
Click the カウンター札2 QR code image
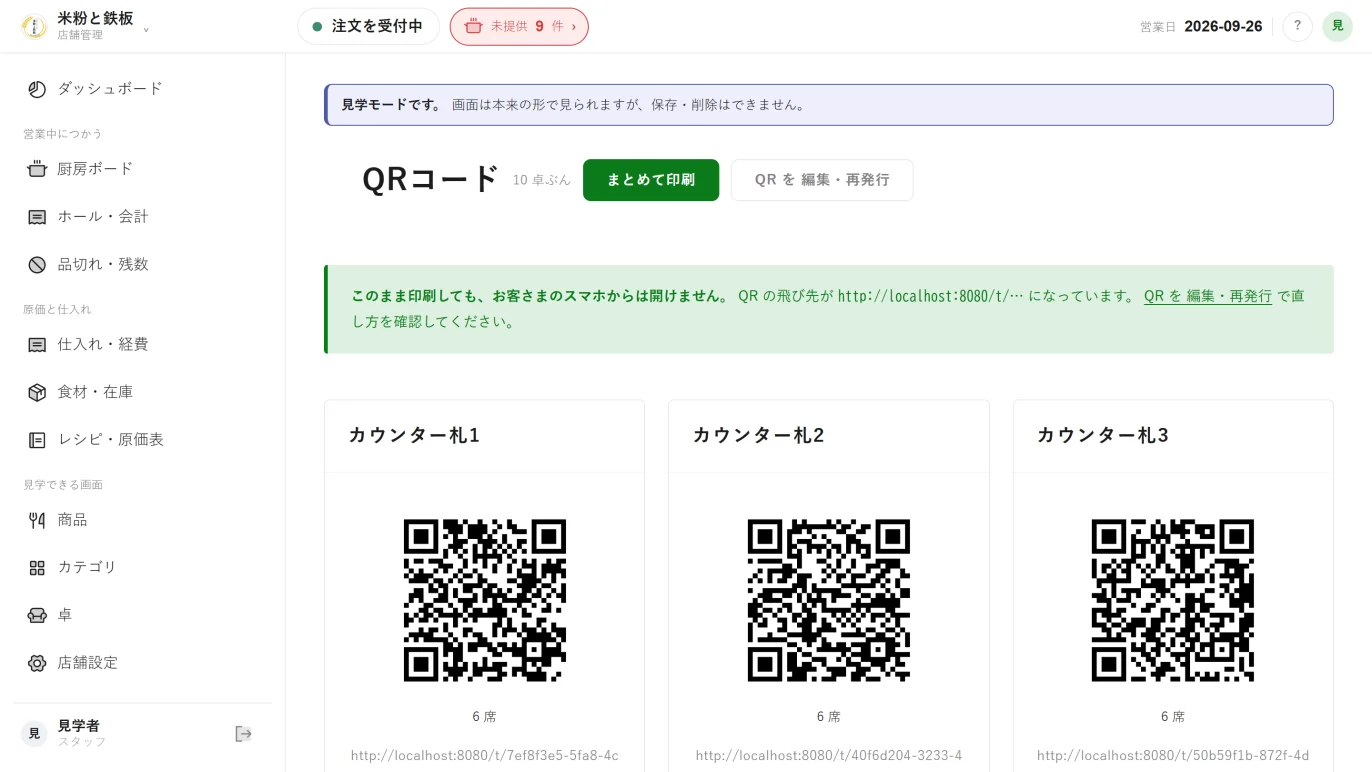(829, 600)
